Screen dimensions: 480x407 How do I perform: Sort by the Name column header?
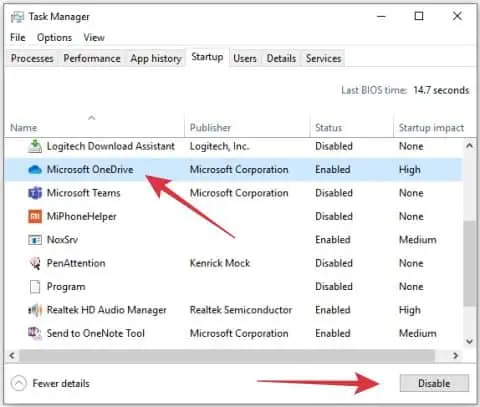pos(23,128)
